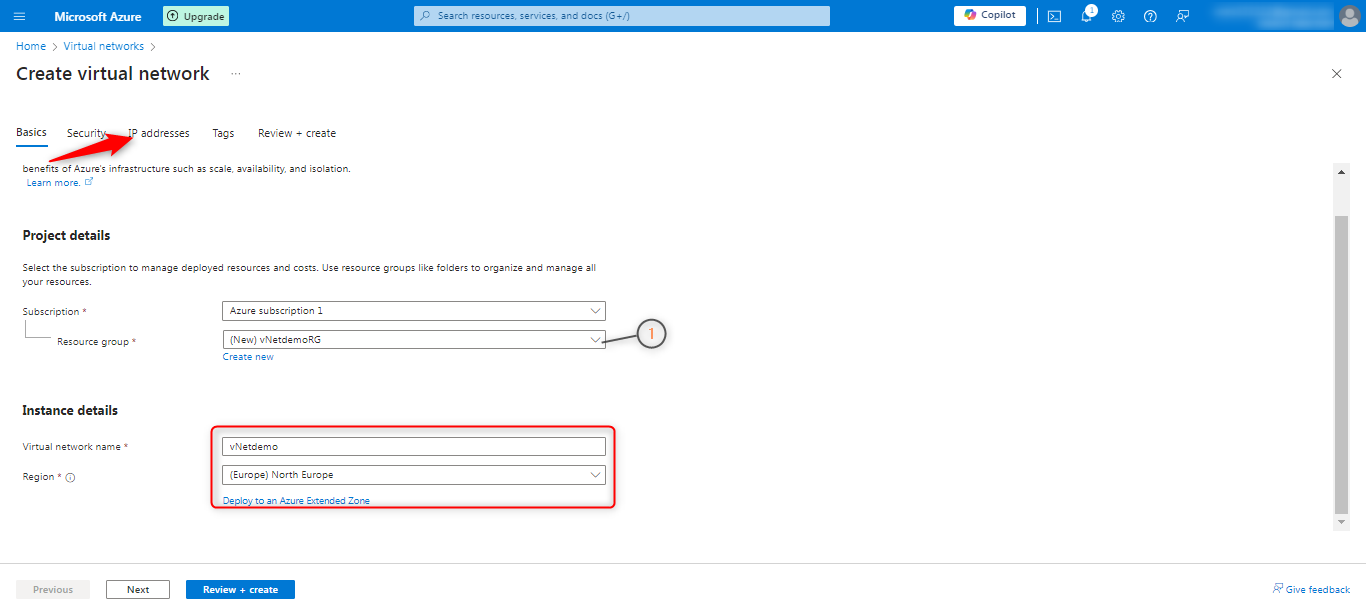
Task: Open the user account avatar
Action: pyautogui.click(x=1349, y=16)
